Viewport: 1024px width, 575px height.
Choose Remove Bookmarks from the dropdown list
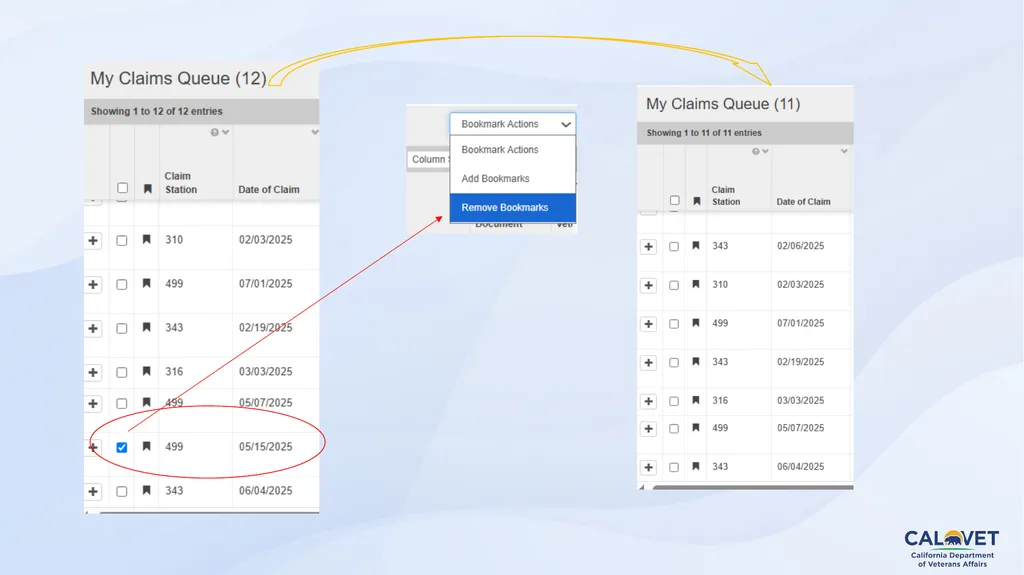[x=513, y=208]
